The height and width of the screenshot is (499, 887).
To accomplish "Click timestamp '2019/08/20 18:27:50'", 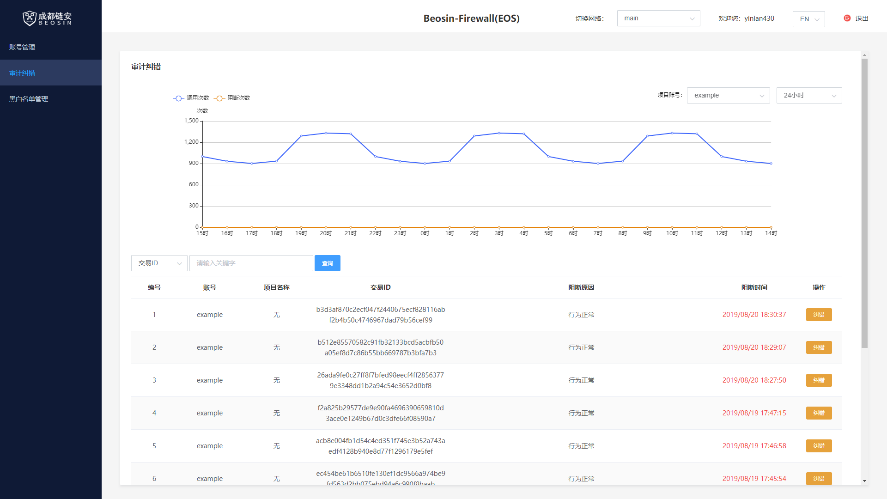I will [754, 380].
